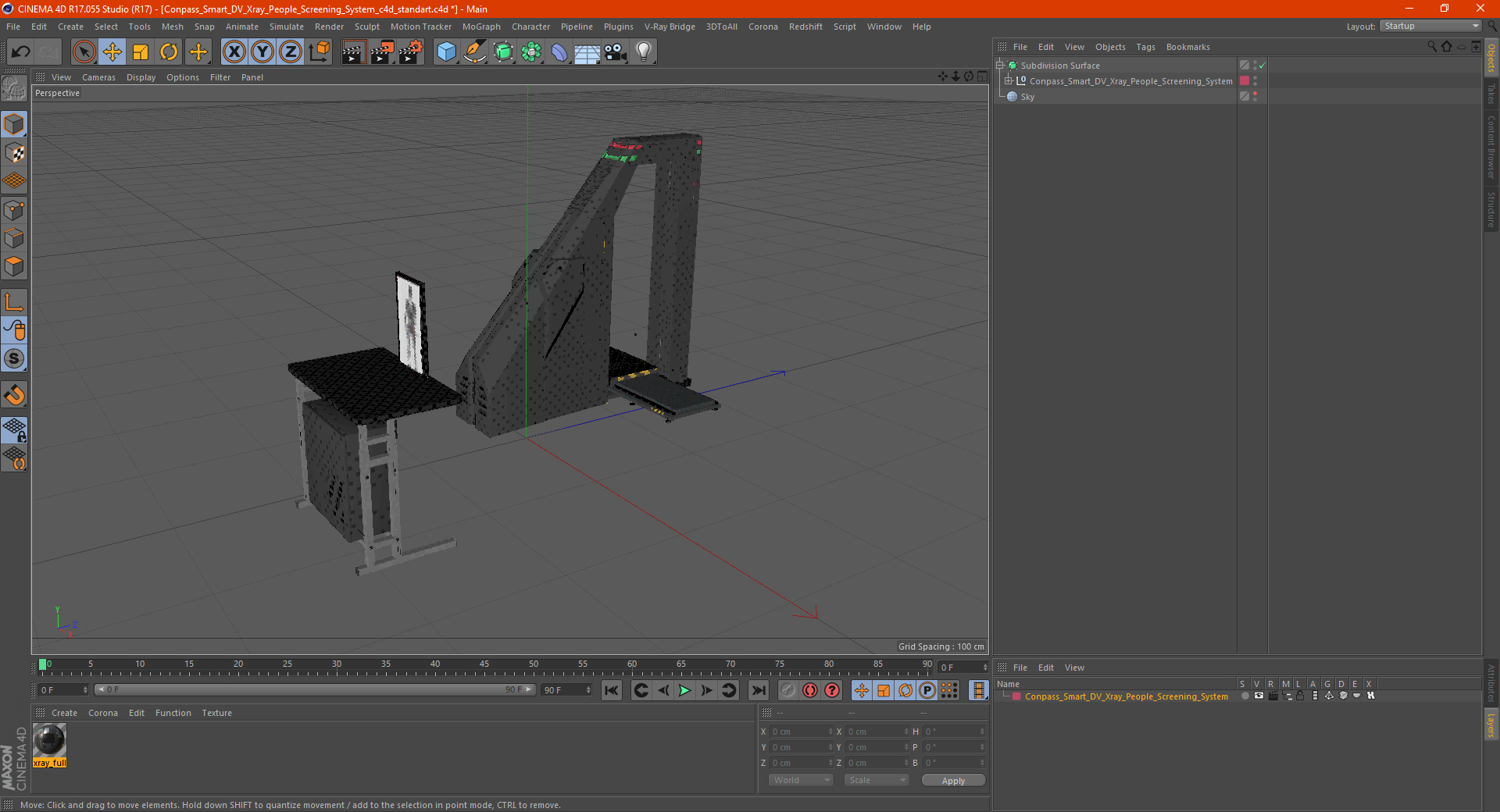Click the layer color swatch in Layers panel
This screenshot has width=1500, height=812.
click(1016, 696)
